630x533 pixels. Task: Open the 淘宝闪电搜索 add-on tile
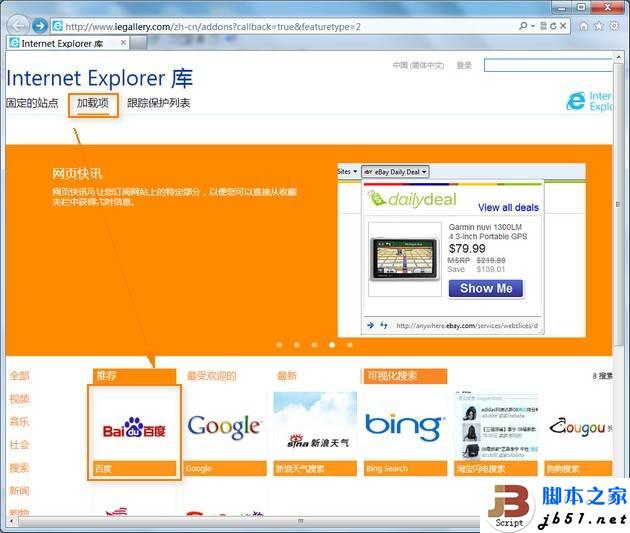496,434
